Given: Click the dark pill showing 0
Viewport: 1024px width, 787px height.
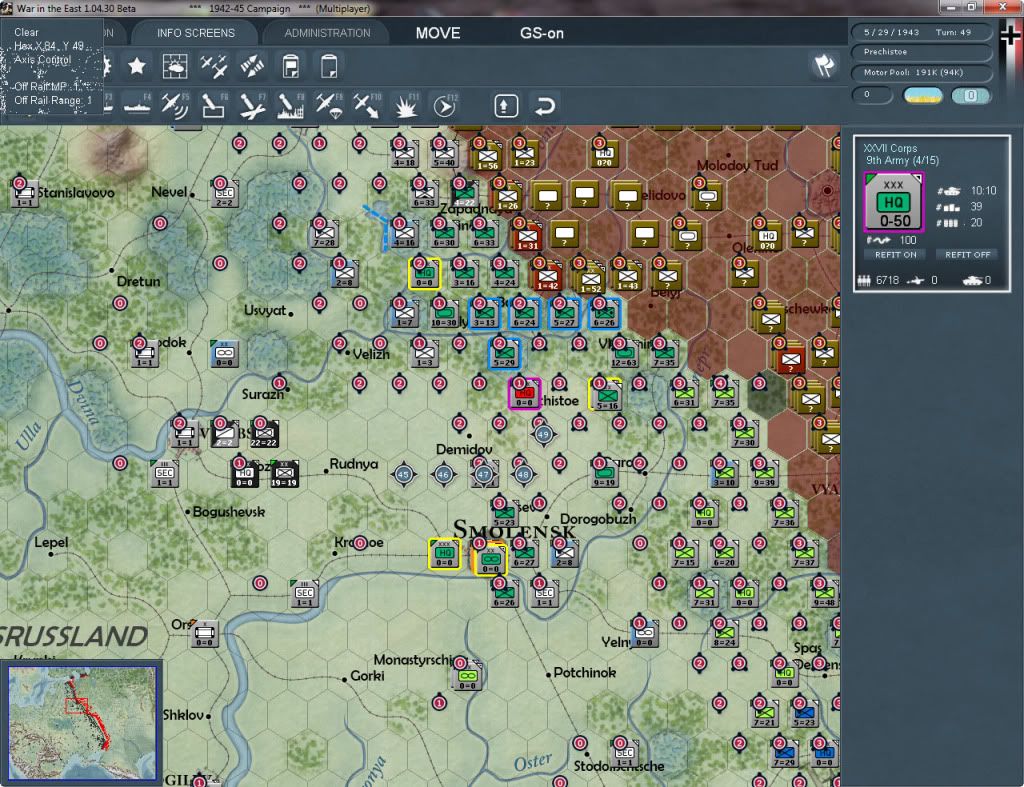Looking at the screenshot, I should click(872, 95).
